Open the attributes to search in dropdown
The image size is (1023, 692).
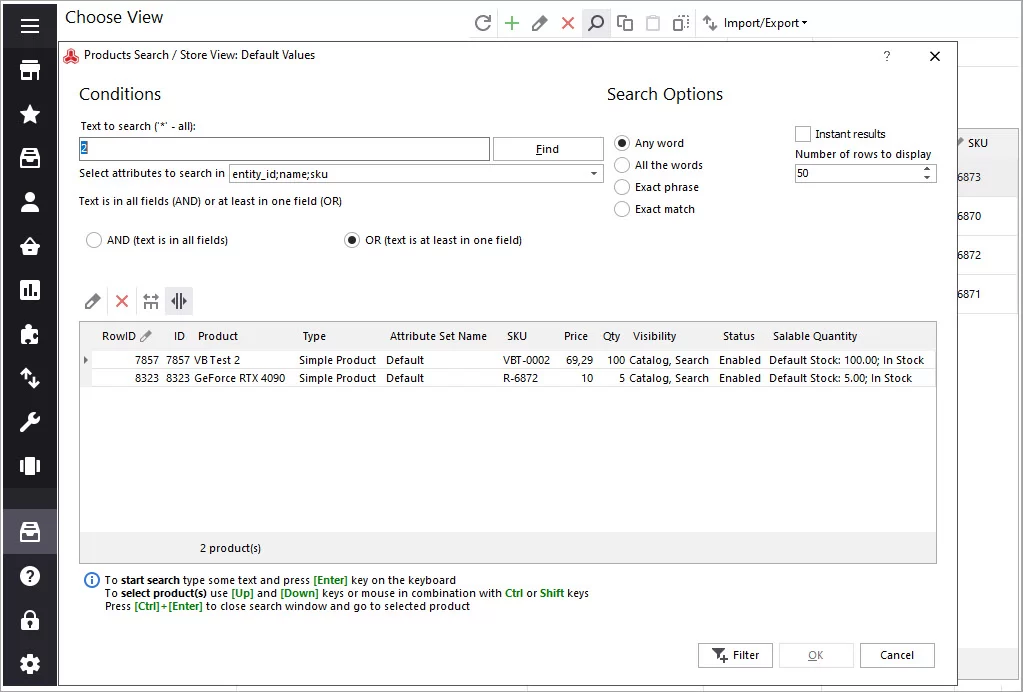pos(594,173)
